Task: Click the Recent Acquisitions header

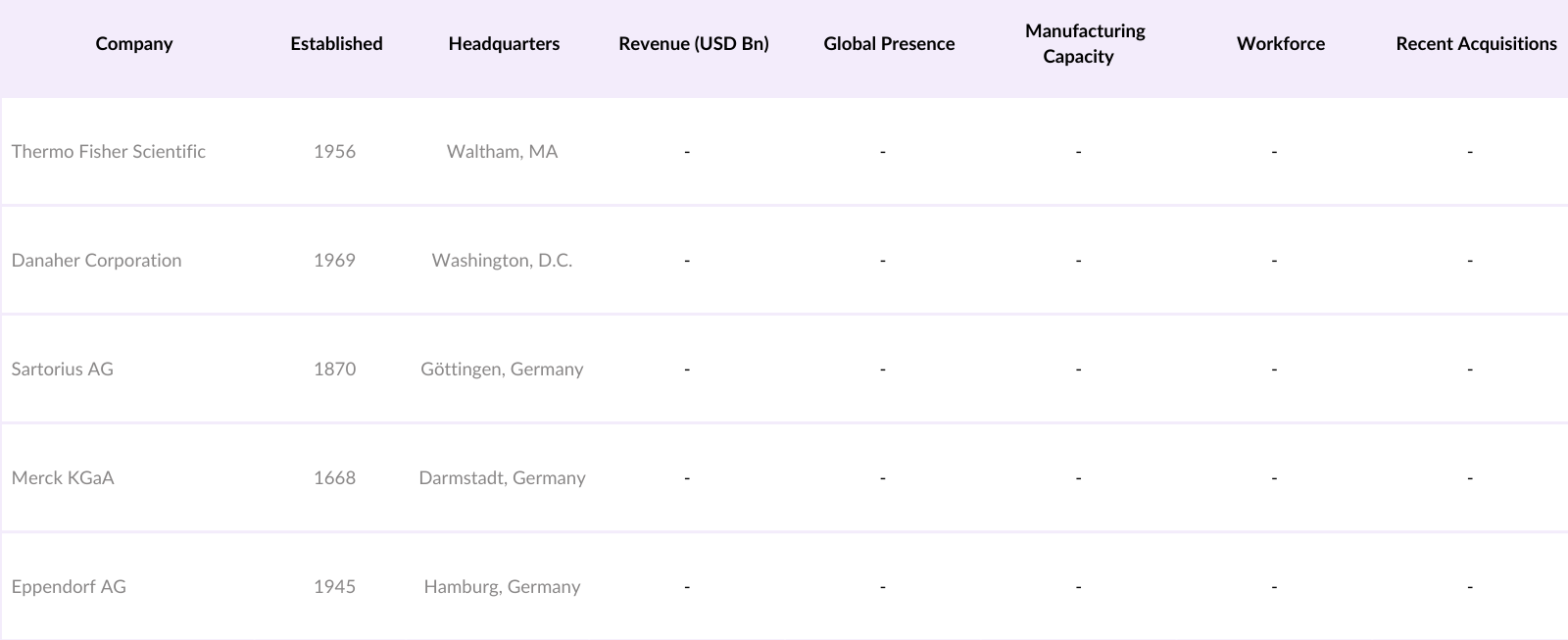Action: (1476, 44)
